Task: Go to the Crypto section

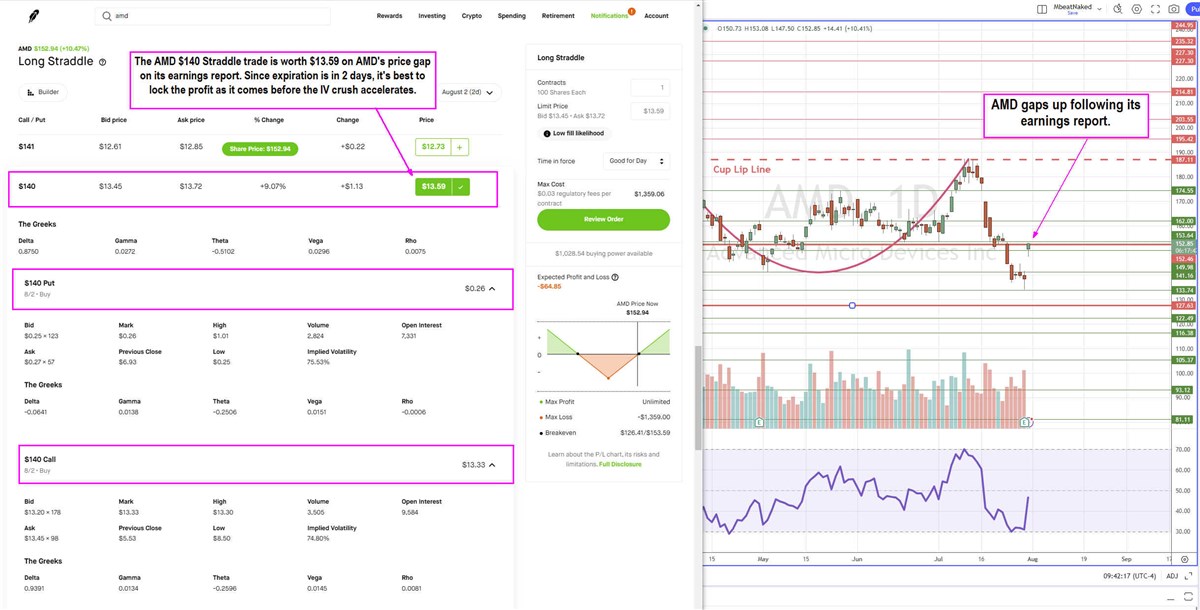Action: (471, 16)
